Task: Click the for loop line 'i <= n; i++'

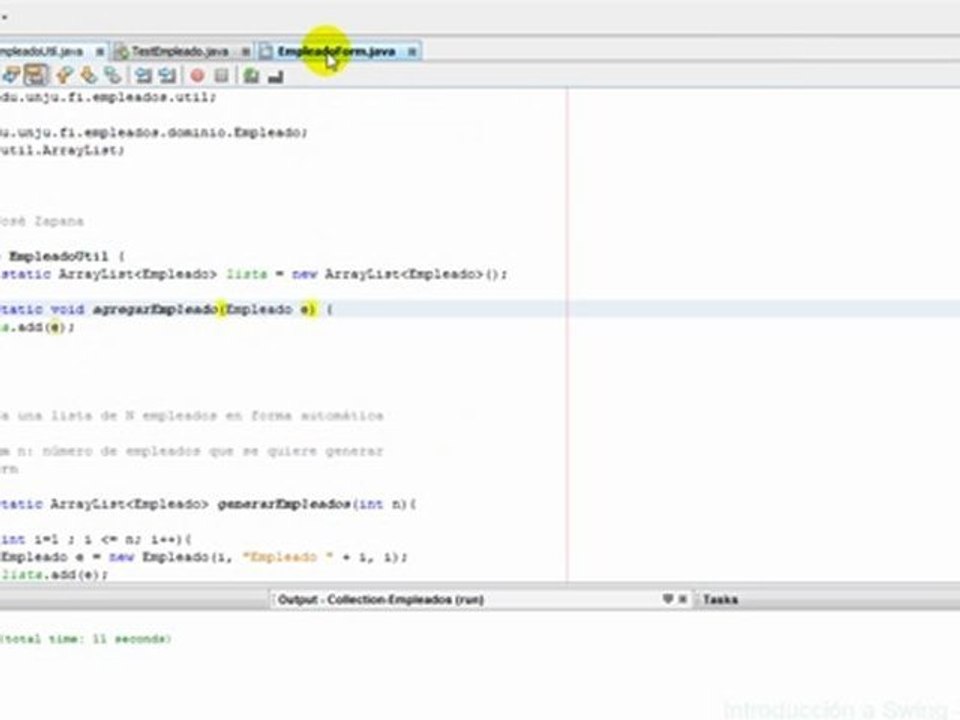Action: (96, 539)
